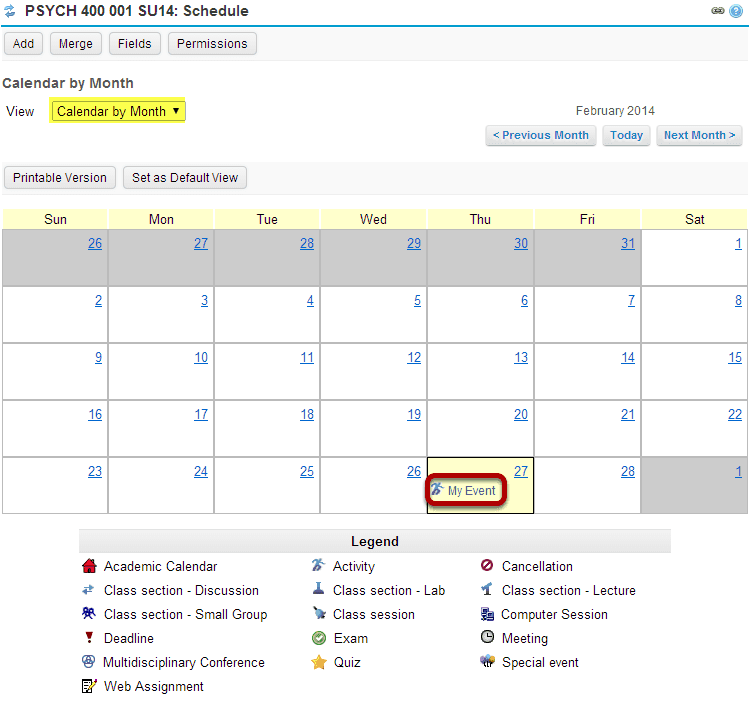Open the Calendar by Month view dropdown

(x=118, y=111)
